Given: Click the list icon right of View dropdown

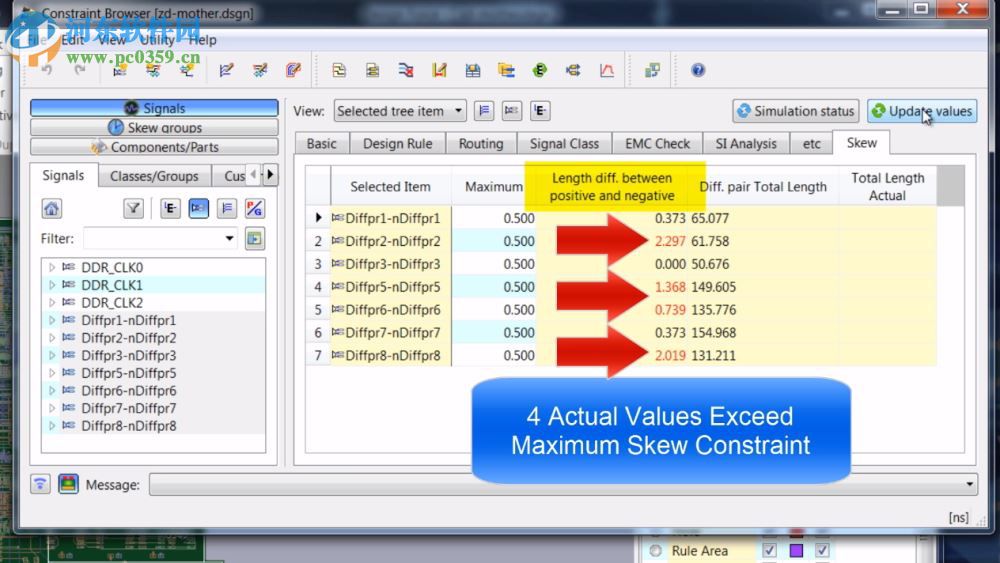Looking at the screenshot, I should click(483, 111).
